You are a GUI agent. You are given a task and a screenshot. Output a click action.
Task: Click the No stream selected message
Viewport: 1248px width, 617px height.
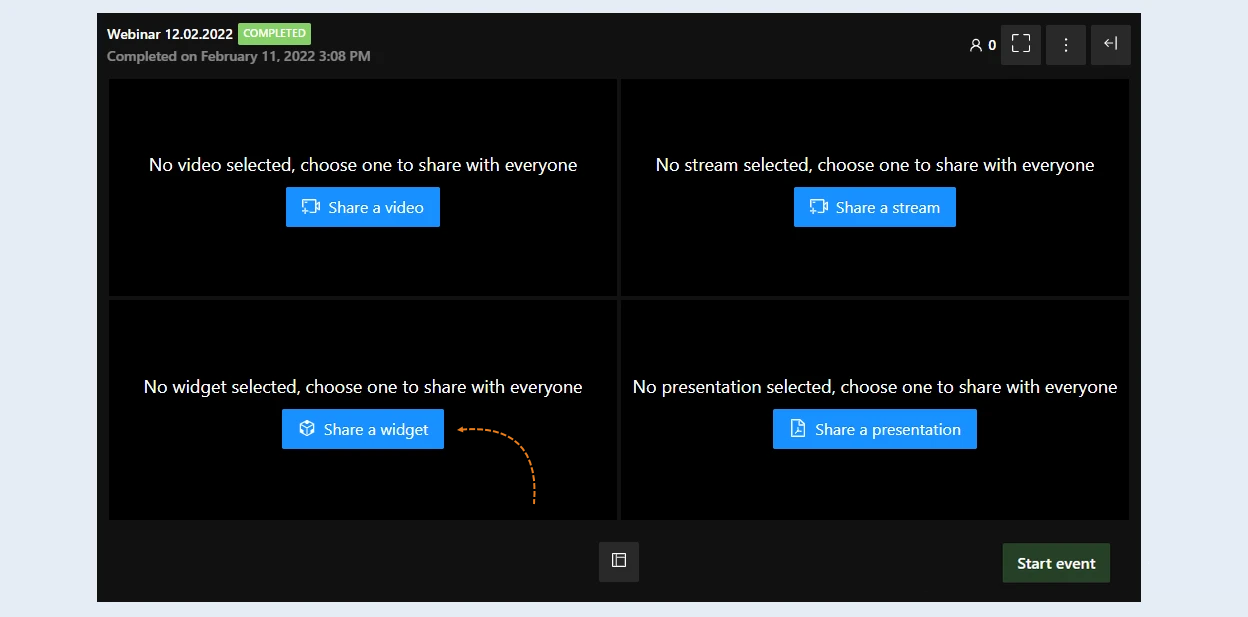875,165
